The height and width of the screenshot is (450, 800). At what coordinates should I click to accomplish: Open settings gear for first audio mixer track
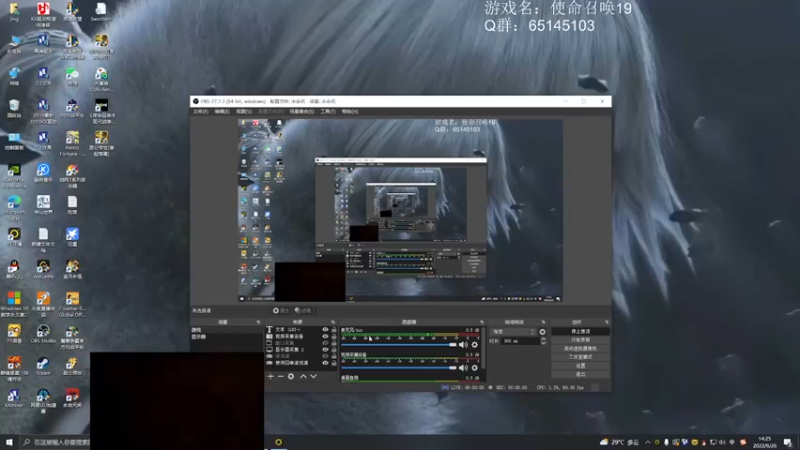point(474,345)
